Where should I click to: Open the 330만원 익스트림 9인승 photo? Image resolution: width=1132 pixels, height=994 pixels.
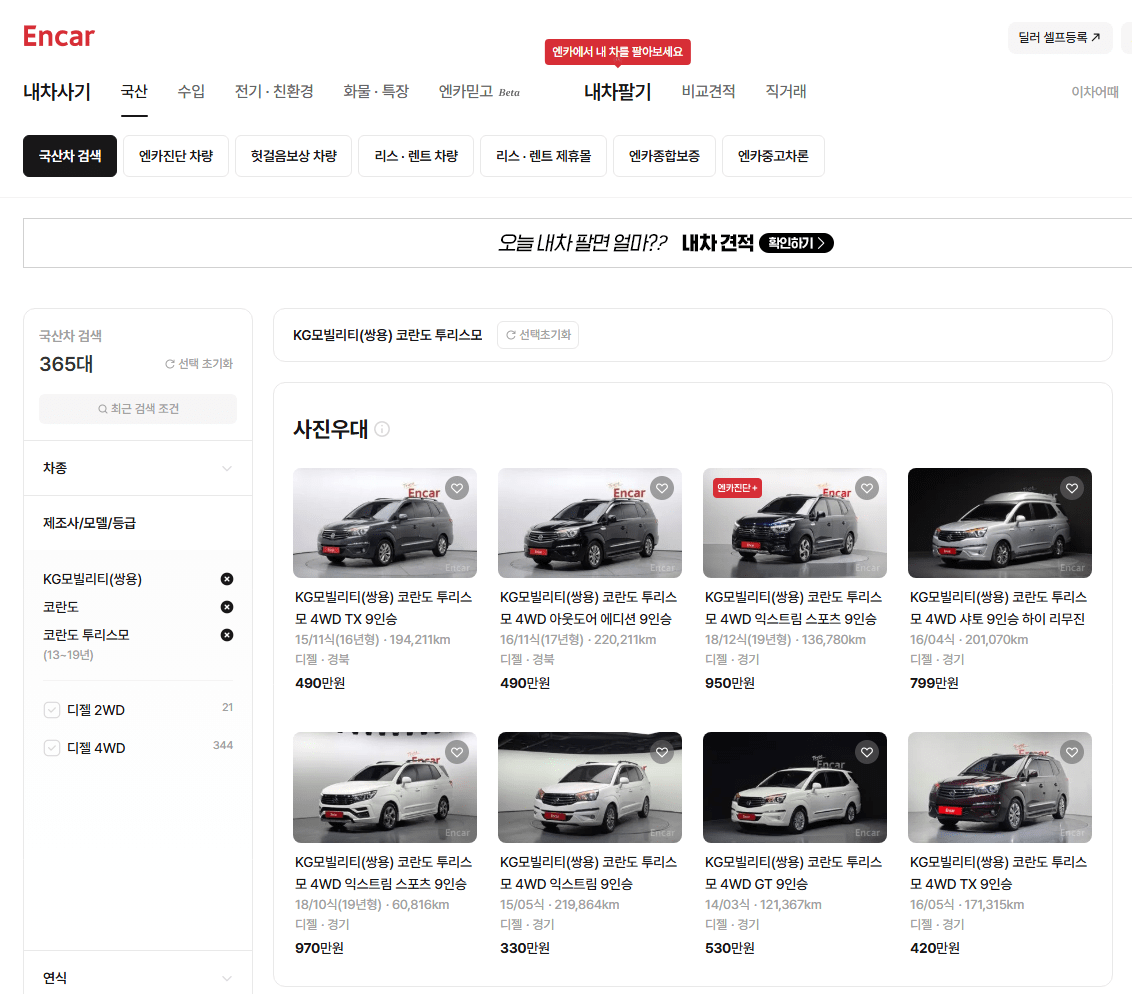(590, 788)
